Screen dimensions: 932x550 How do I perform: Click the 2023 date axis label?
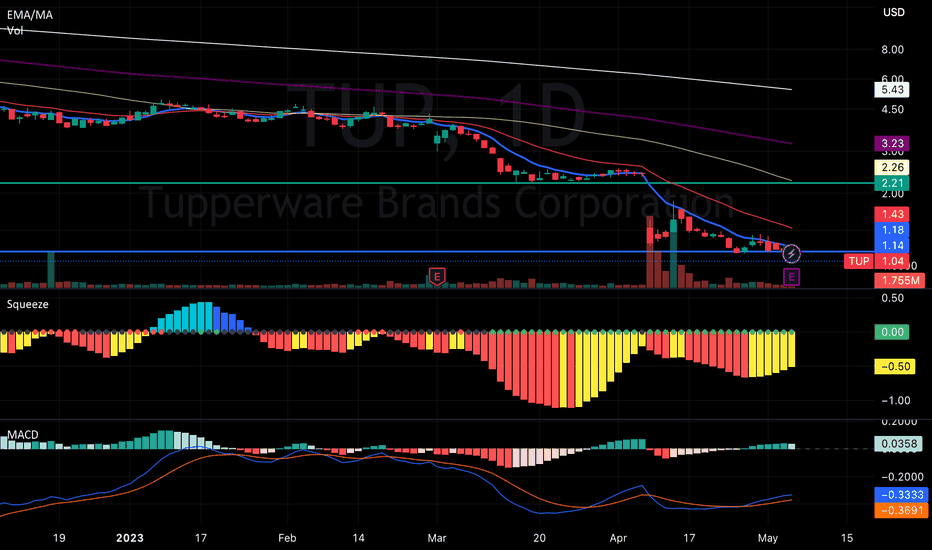pyautogui.click(x=130, y=538)
